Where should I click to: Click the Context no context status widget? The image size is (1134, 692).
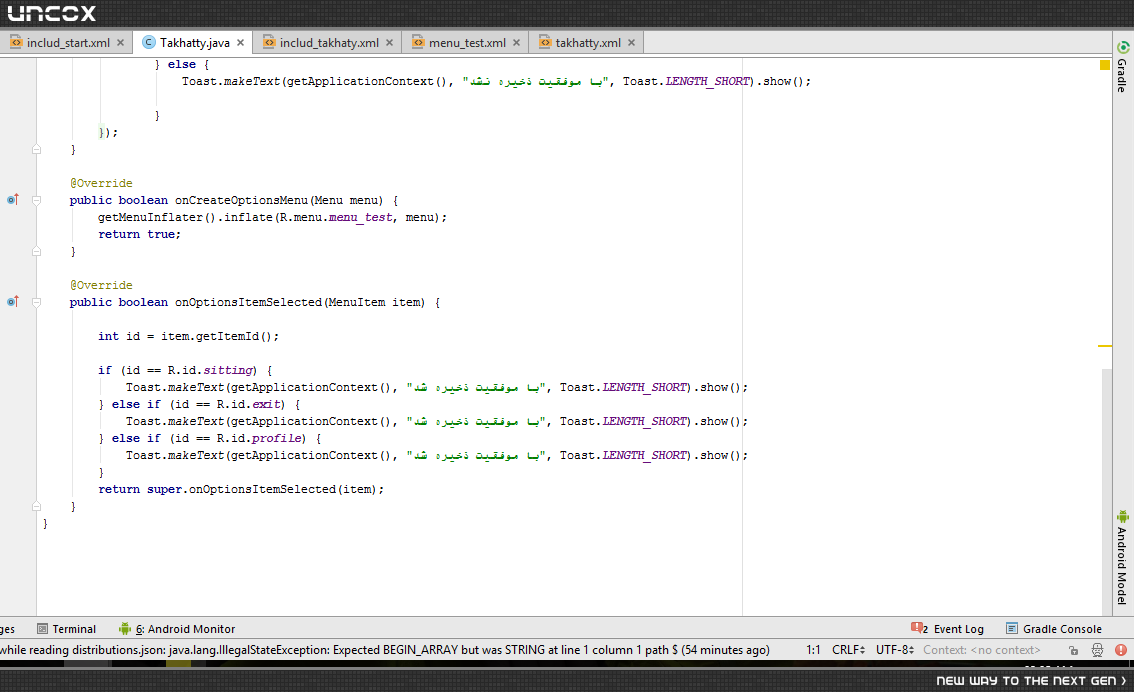[x=981, y=650]
